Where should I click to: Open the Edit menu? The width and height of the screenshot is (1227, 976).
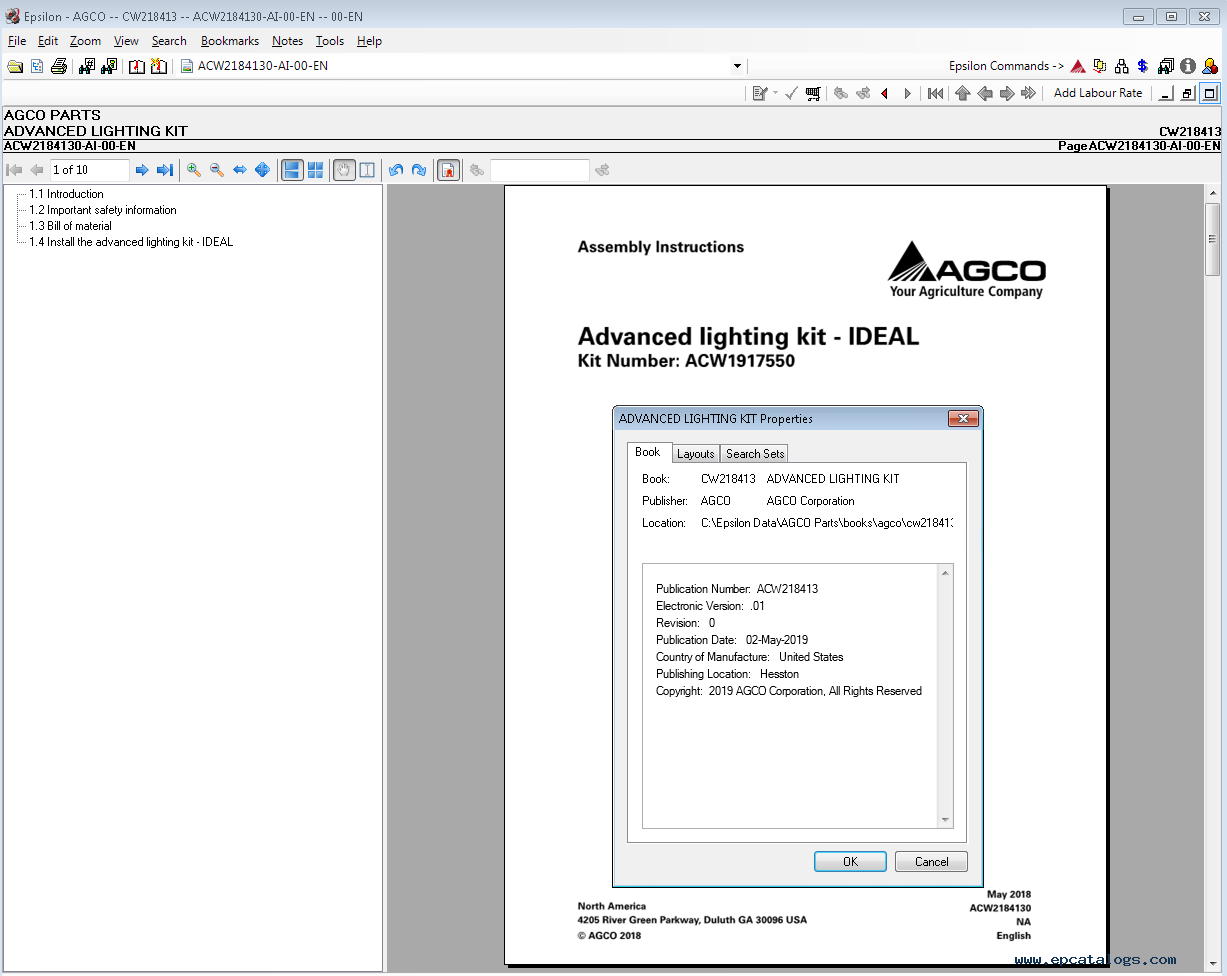(48, 41)
